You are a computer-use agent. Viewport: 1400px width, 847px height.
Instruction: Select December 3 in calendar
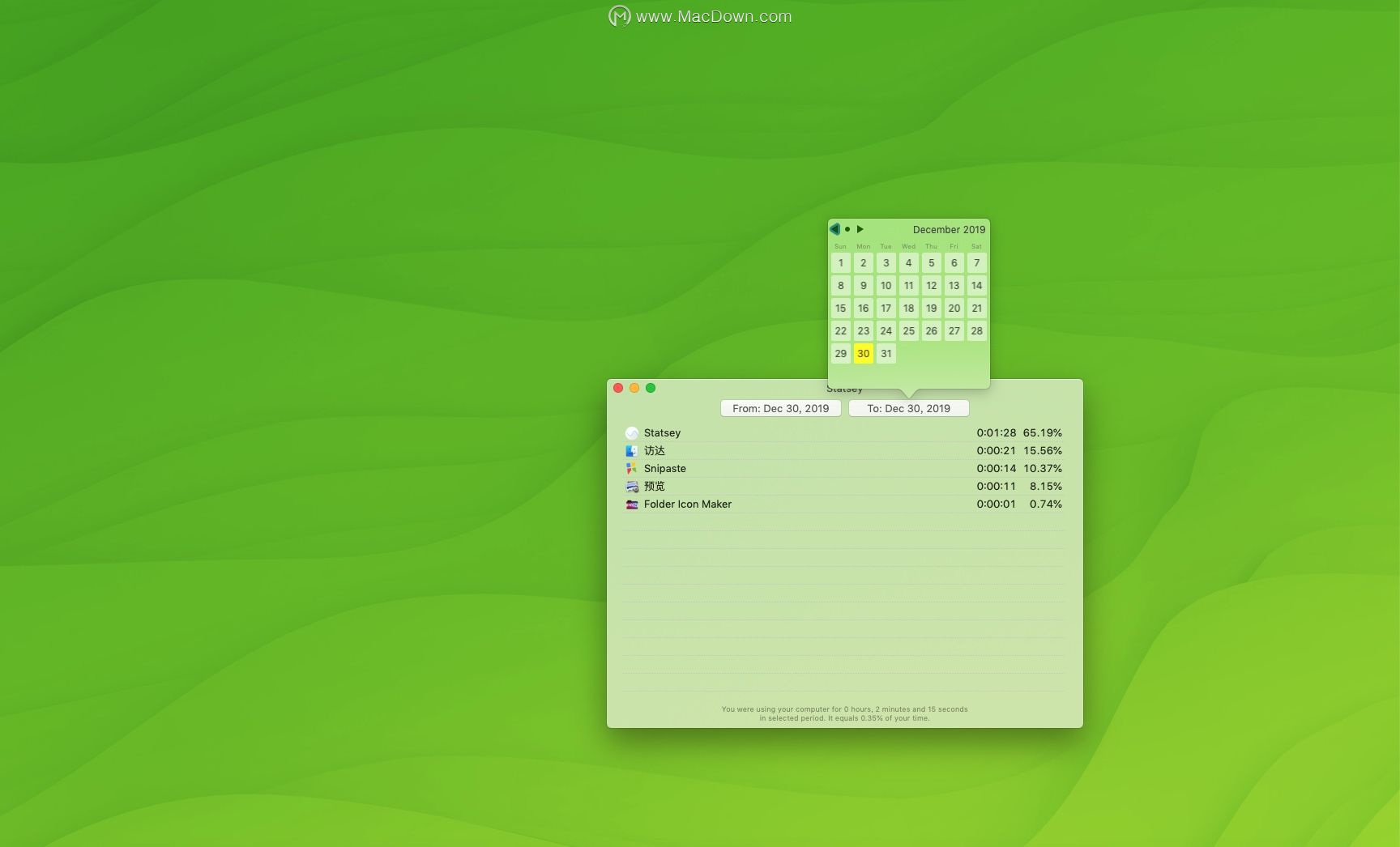886,263
